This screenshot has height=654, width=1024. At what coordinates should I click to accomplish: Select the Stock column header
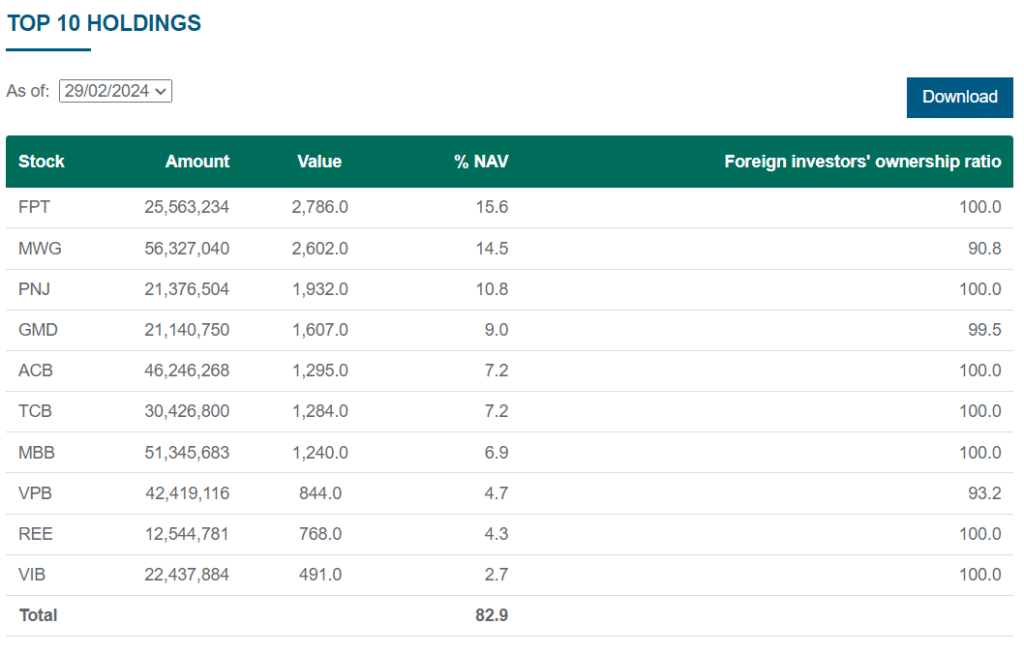[x=41, y=161]
